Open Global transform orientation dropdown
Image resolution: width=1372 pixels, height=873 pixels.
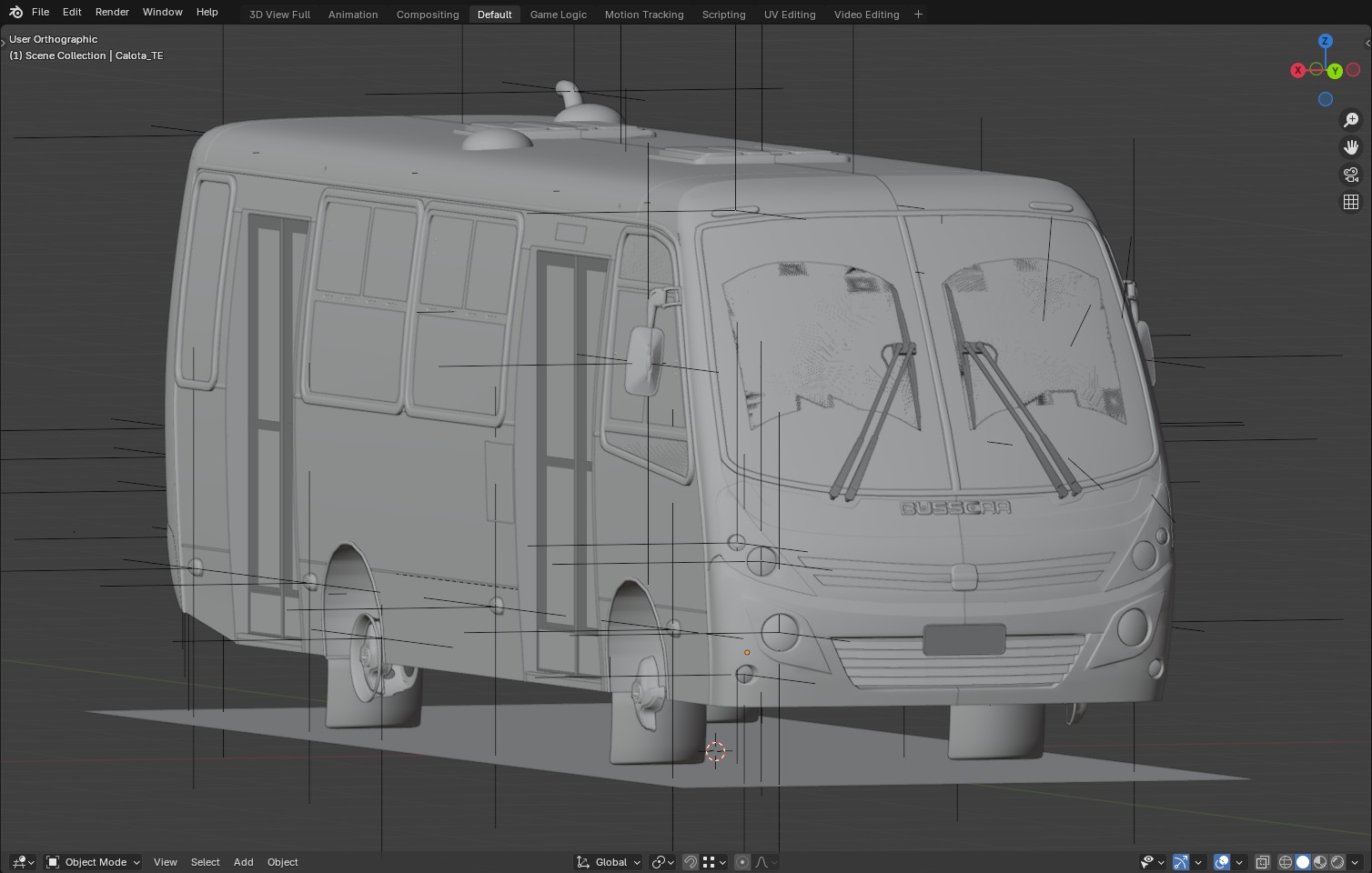click(x=610, y=862)
